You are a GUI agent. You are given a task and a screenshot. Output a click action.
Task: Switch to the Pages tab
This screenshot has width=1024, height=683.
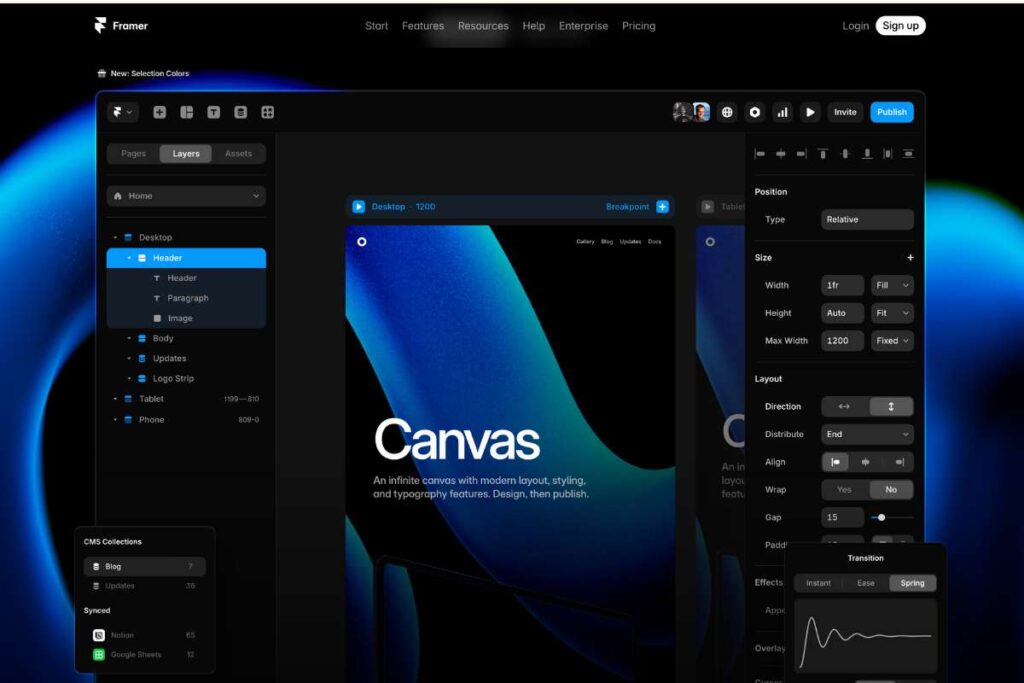(x=133, y=153)
